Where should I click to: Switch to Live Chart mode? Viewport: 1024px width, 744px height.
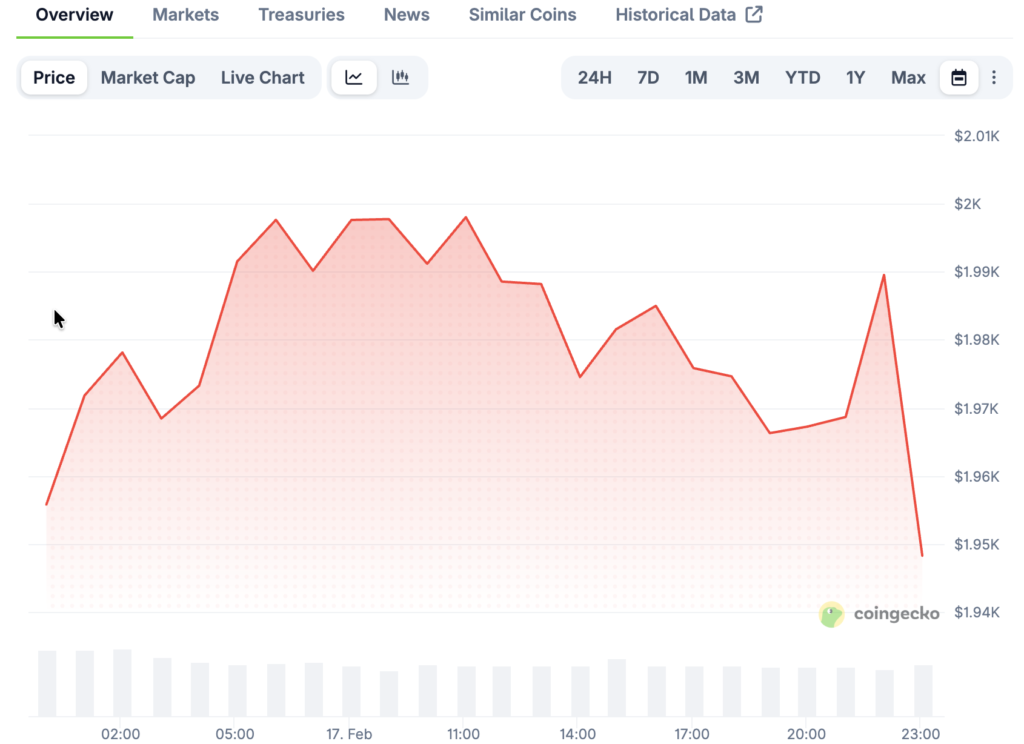(262, 78)
